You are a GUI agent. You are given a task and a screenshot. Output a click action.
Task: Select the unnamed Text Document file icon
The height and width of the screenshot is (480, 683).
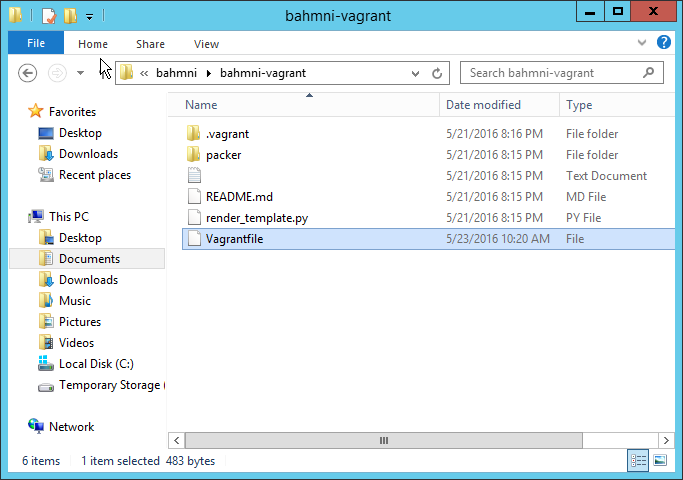tap(194, 175)
